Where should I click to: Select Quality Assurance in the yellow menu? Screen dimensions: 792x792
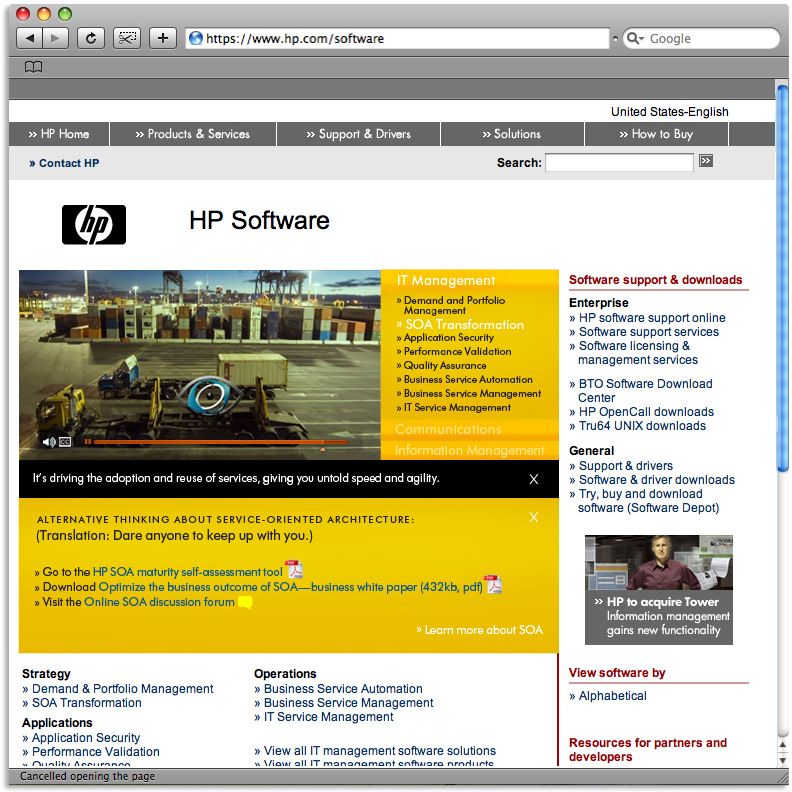tap(441, 365)
